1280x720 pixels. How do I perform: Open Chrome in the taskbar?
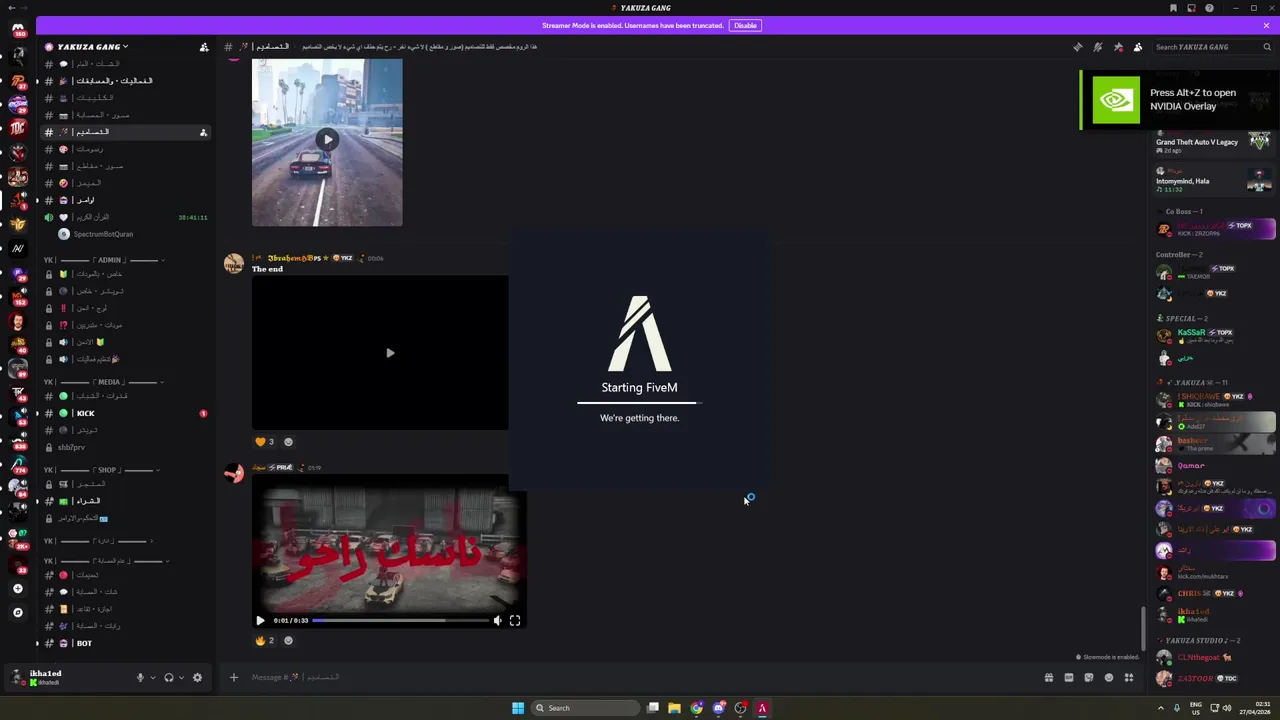point(696,708)
